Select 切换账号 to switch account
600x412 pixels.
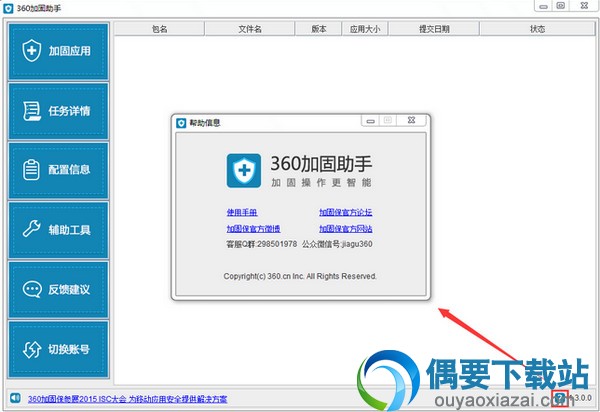59,349
